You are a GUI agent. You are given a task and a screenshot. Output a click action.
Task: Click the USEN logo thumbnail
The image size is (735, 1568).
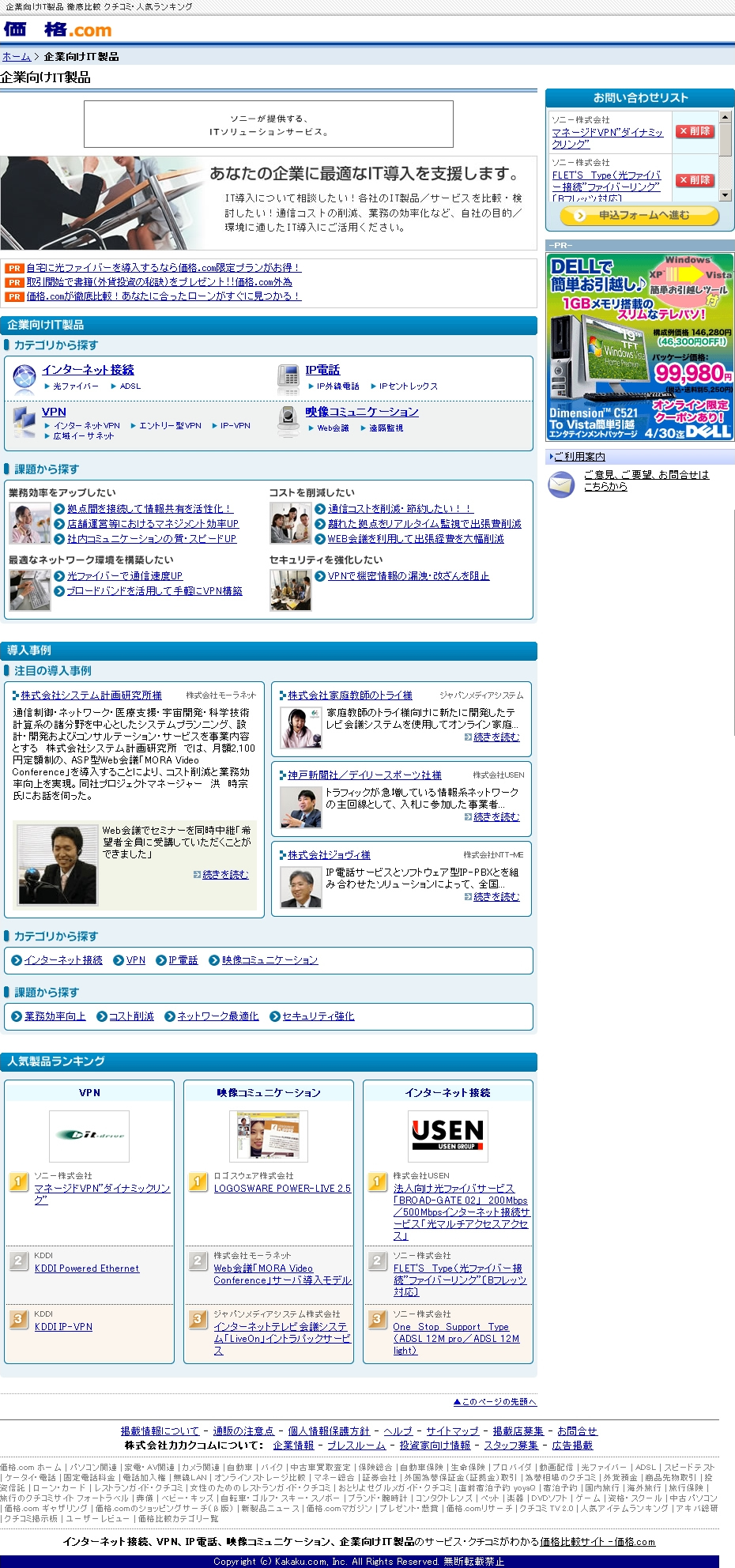(448, 1136)
